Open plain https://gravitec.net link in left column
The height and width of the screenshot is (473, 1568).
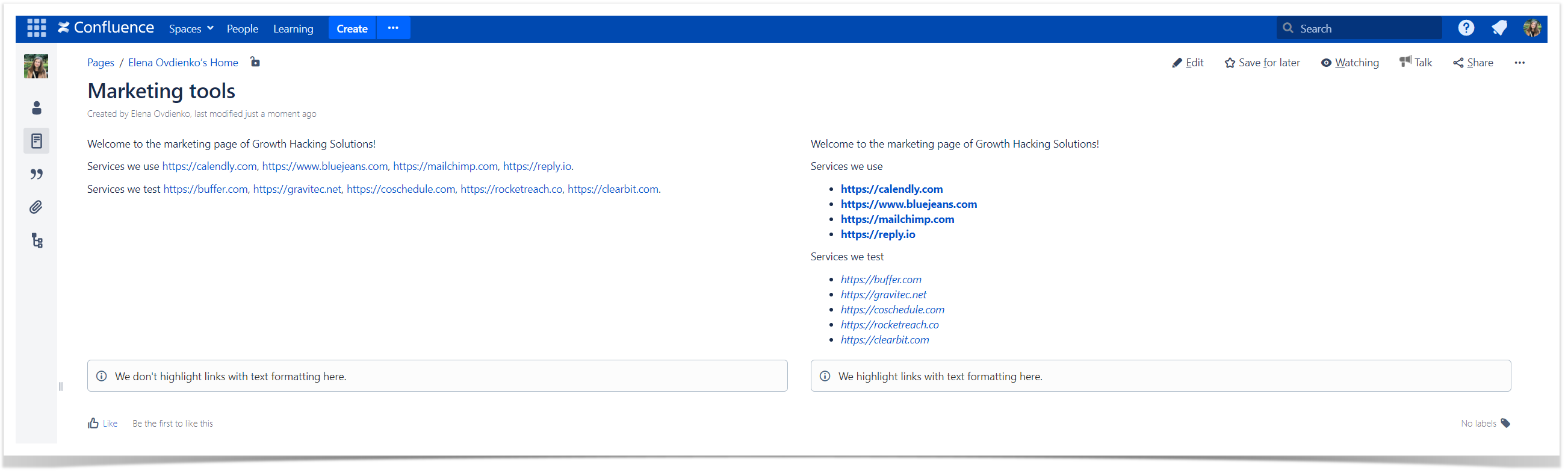[297, 190]
